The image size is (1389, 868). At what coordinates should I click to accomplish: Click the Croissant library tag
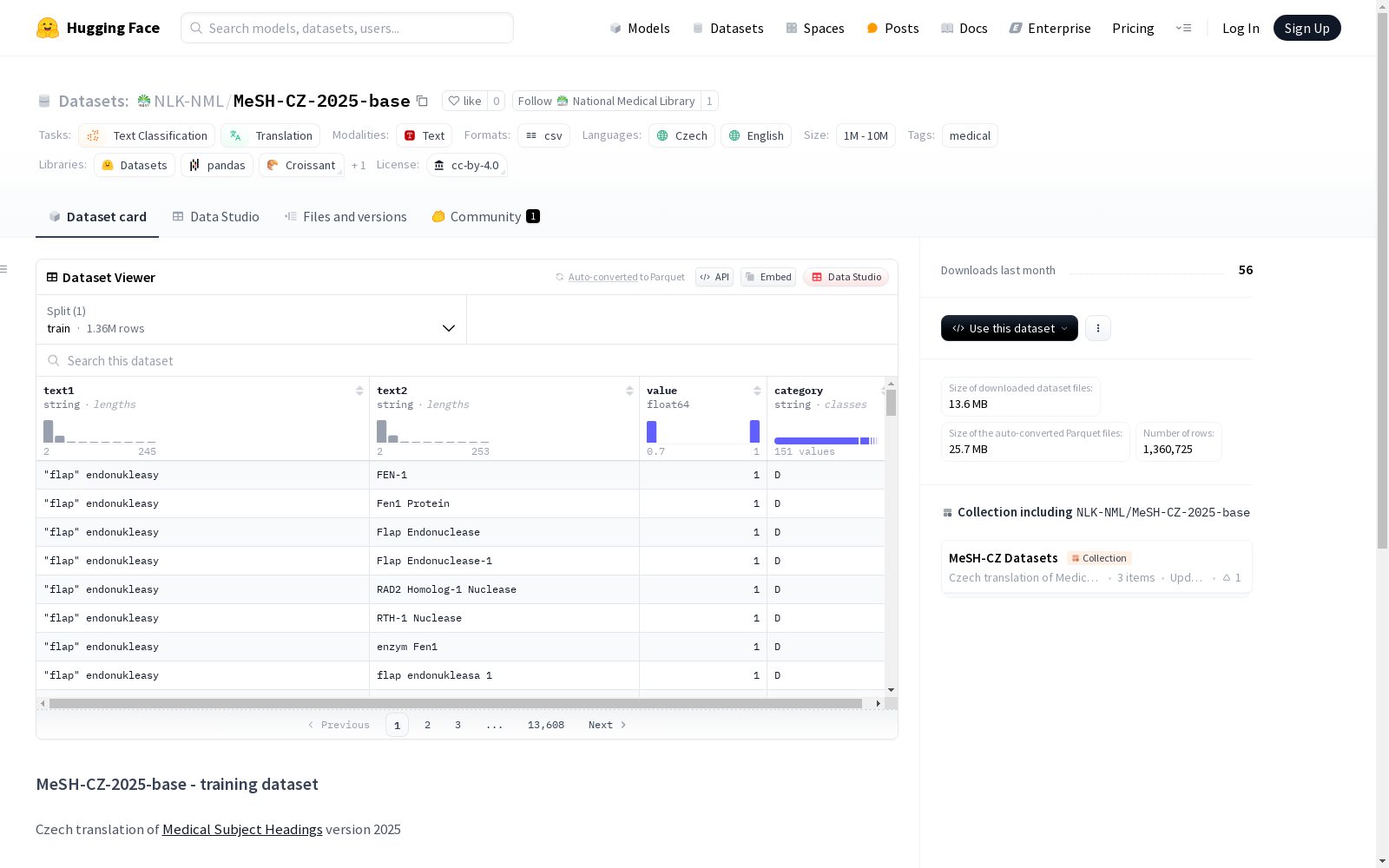301,165
